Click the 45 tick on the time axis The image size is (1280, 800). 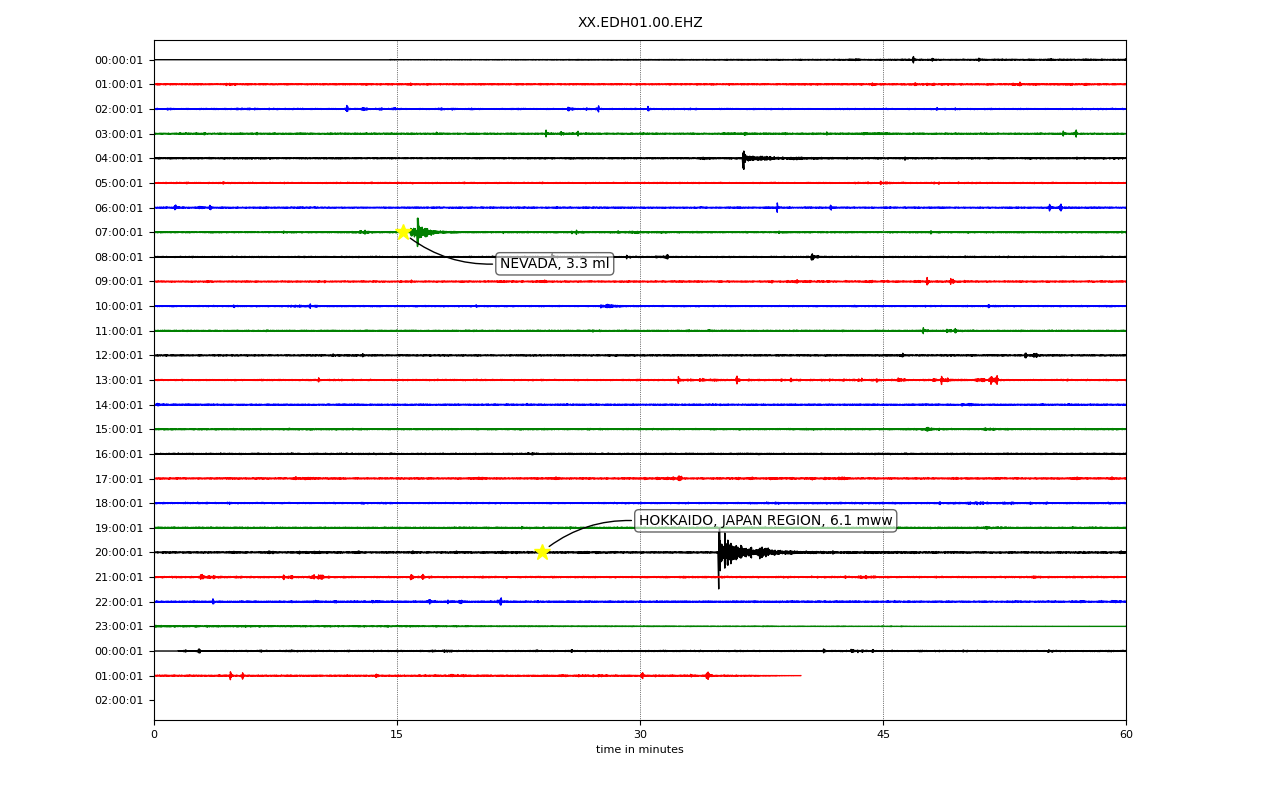(x=883, y=735)
